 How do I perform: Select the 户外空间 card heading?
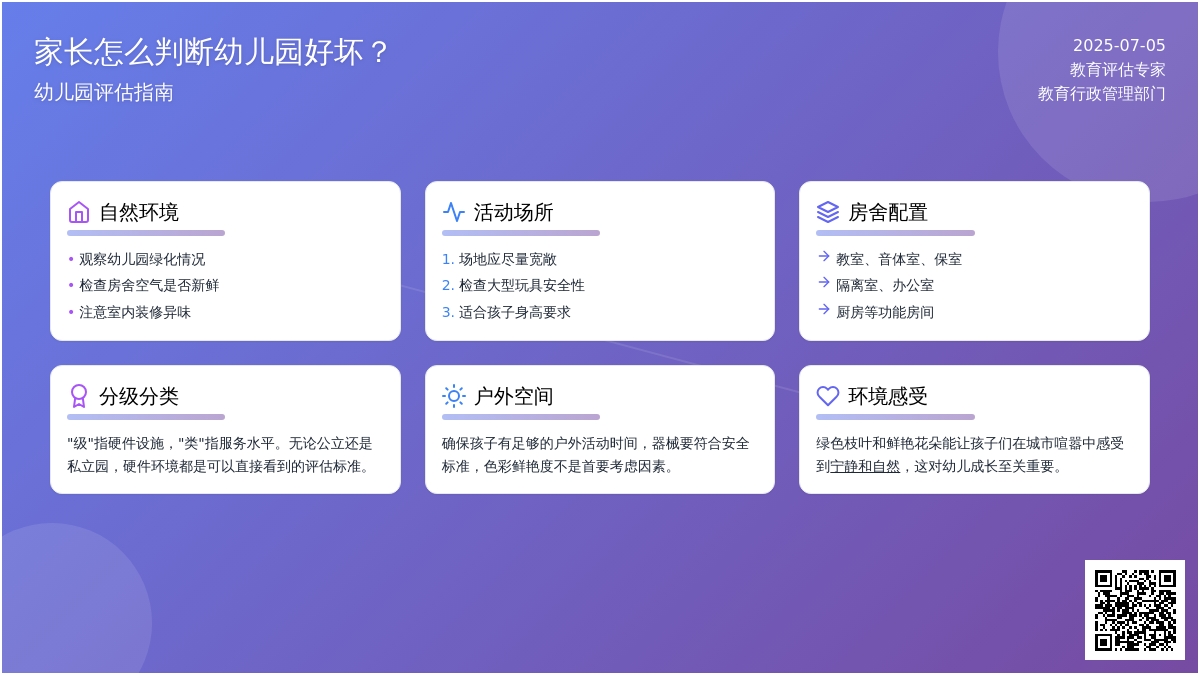click(514, 396)
